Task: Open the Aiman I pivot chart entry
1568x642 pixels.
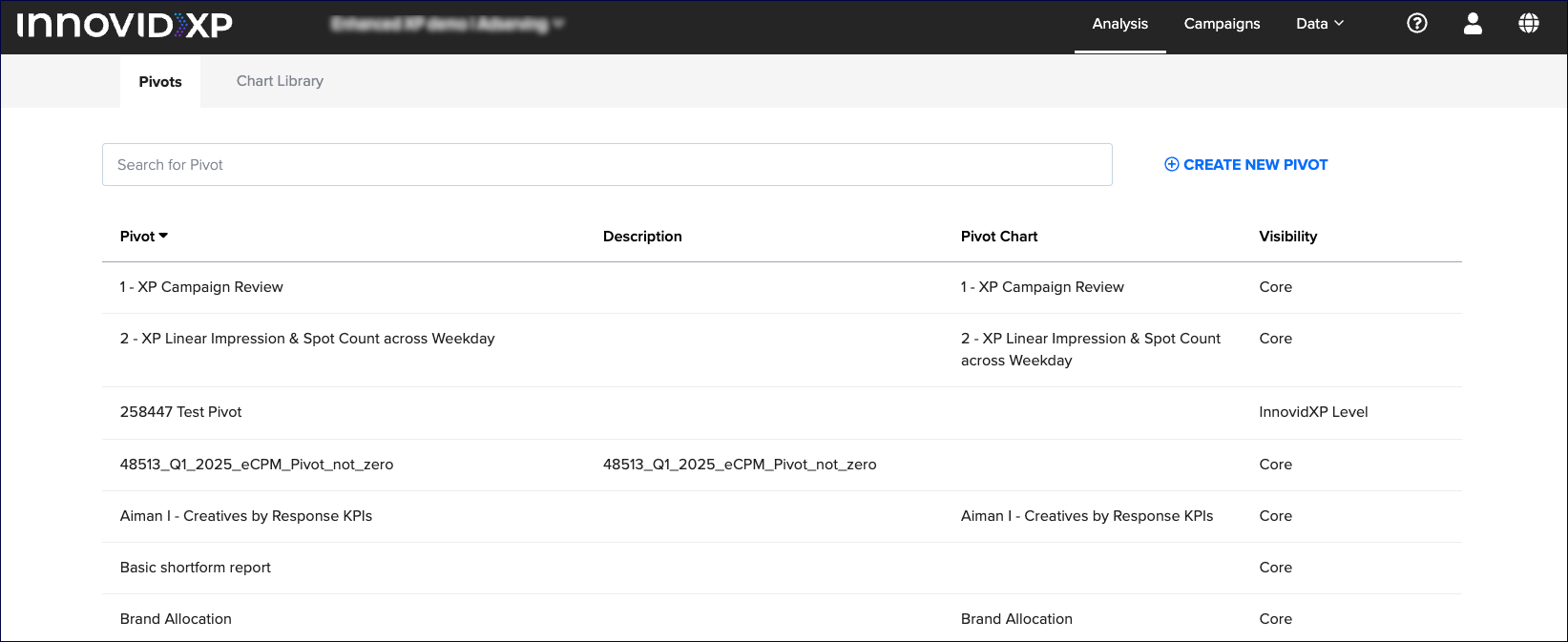Action: (1087, 516)
